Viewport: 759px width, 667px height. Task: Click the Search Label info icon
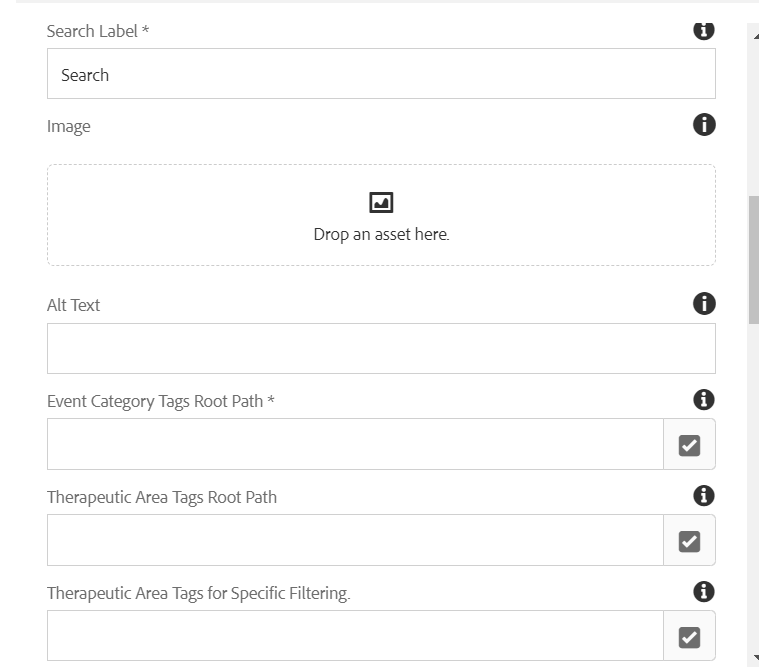pyautogui.click(x=704, y=30)
